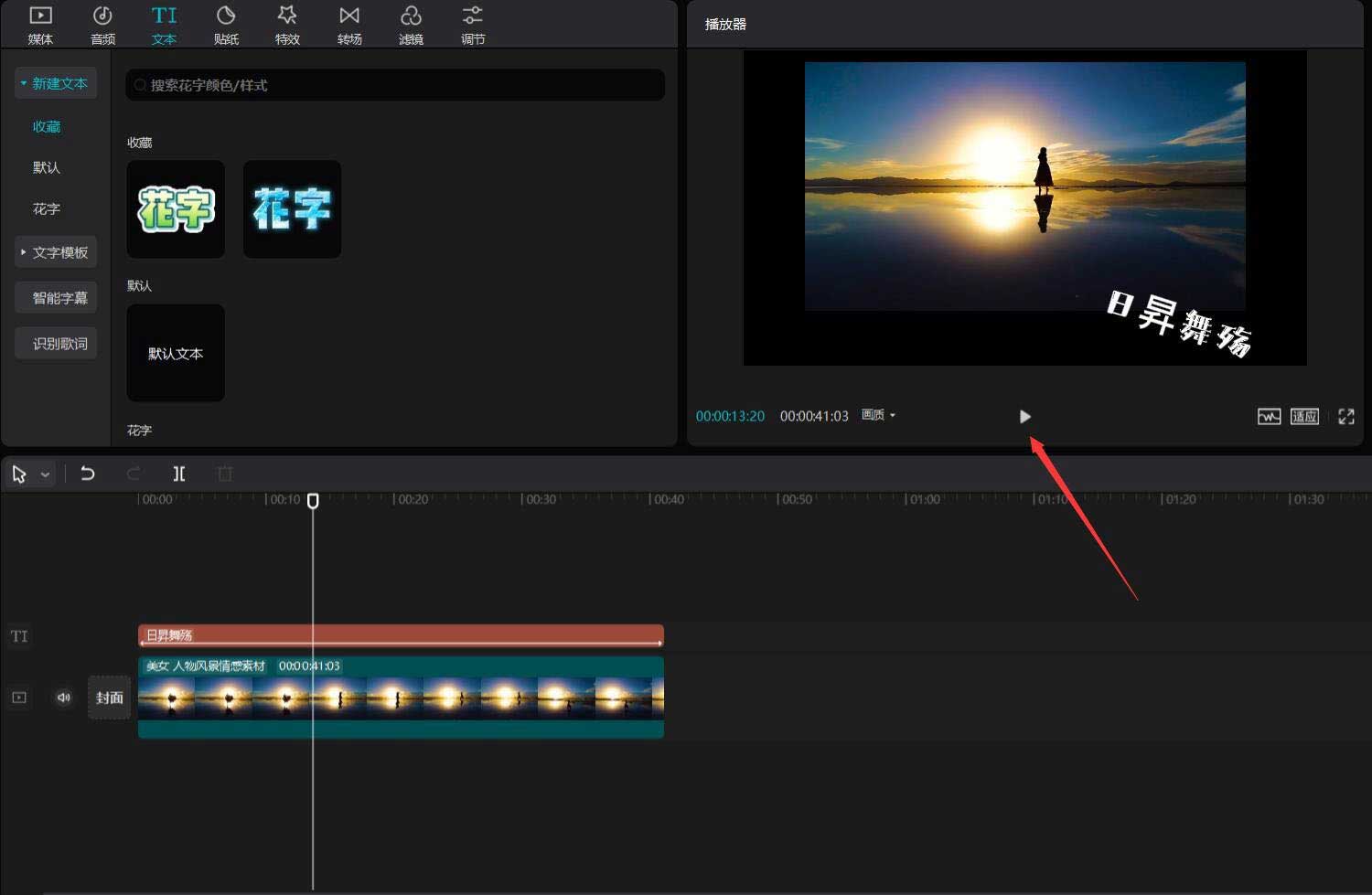Click the 封面 cover button
The image size is (1372, 895).
tap(110, 698)
